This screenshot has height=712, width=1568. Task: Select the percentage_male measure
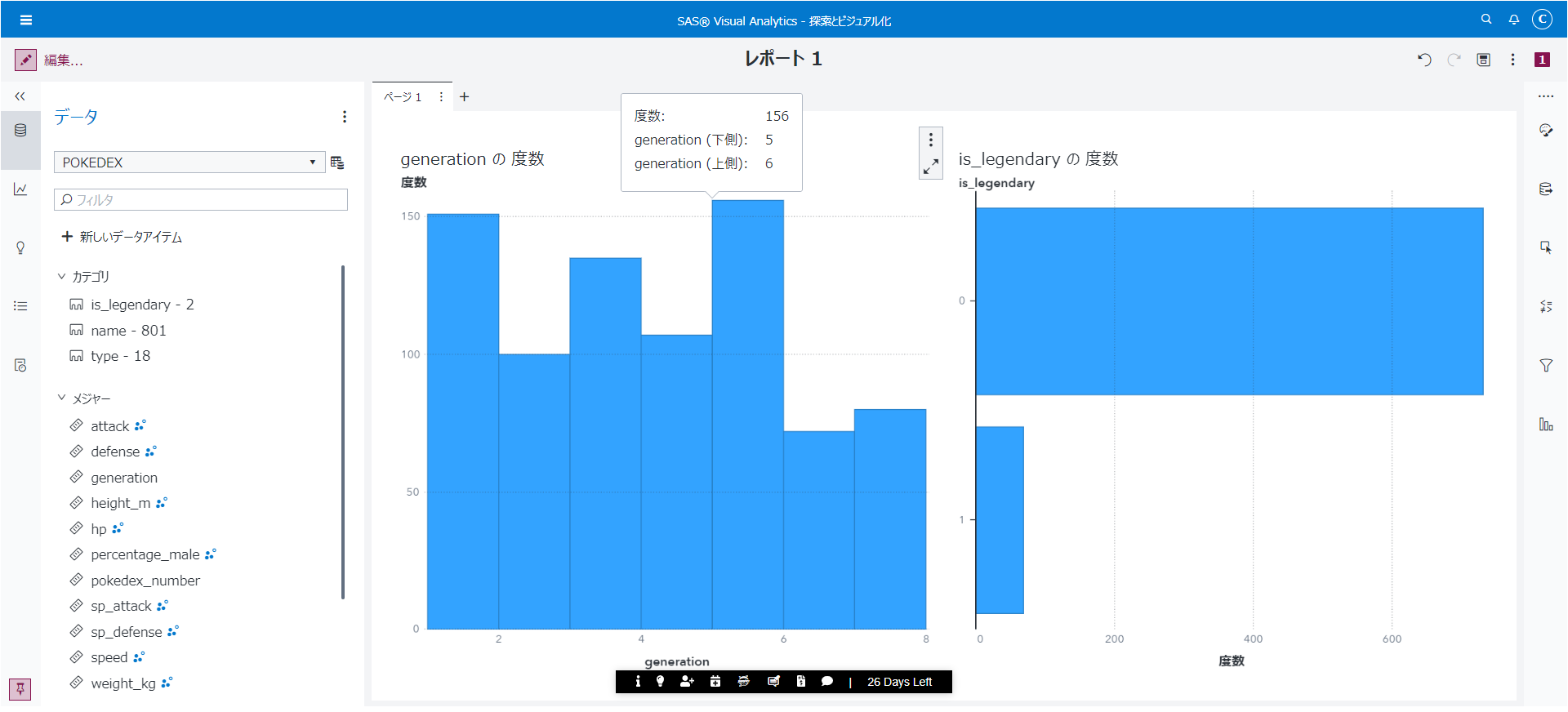pos(145,554)
